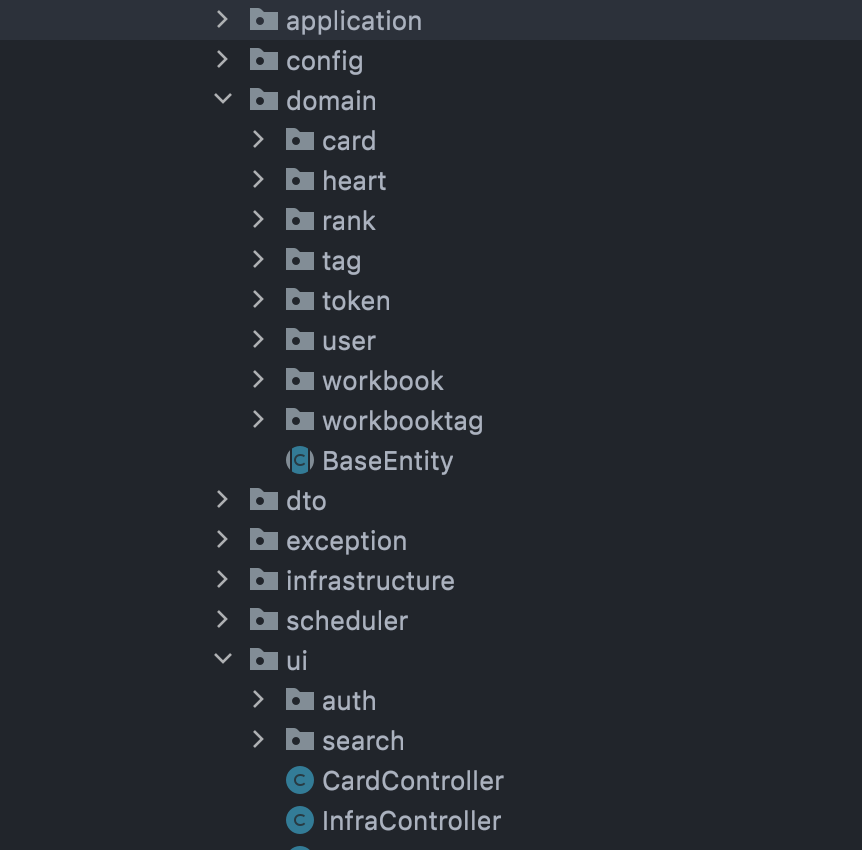Select the exception package label
This screenshot has width=862, height=850.
coord(346,542)
